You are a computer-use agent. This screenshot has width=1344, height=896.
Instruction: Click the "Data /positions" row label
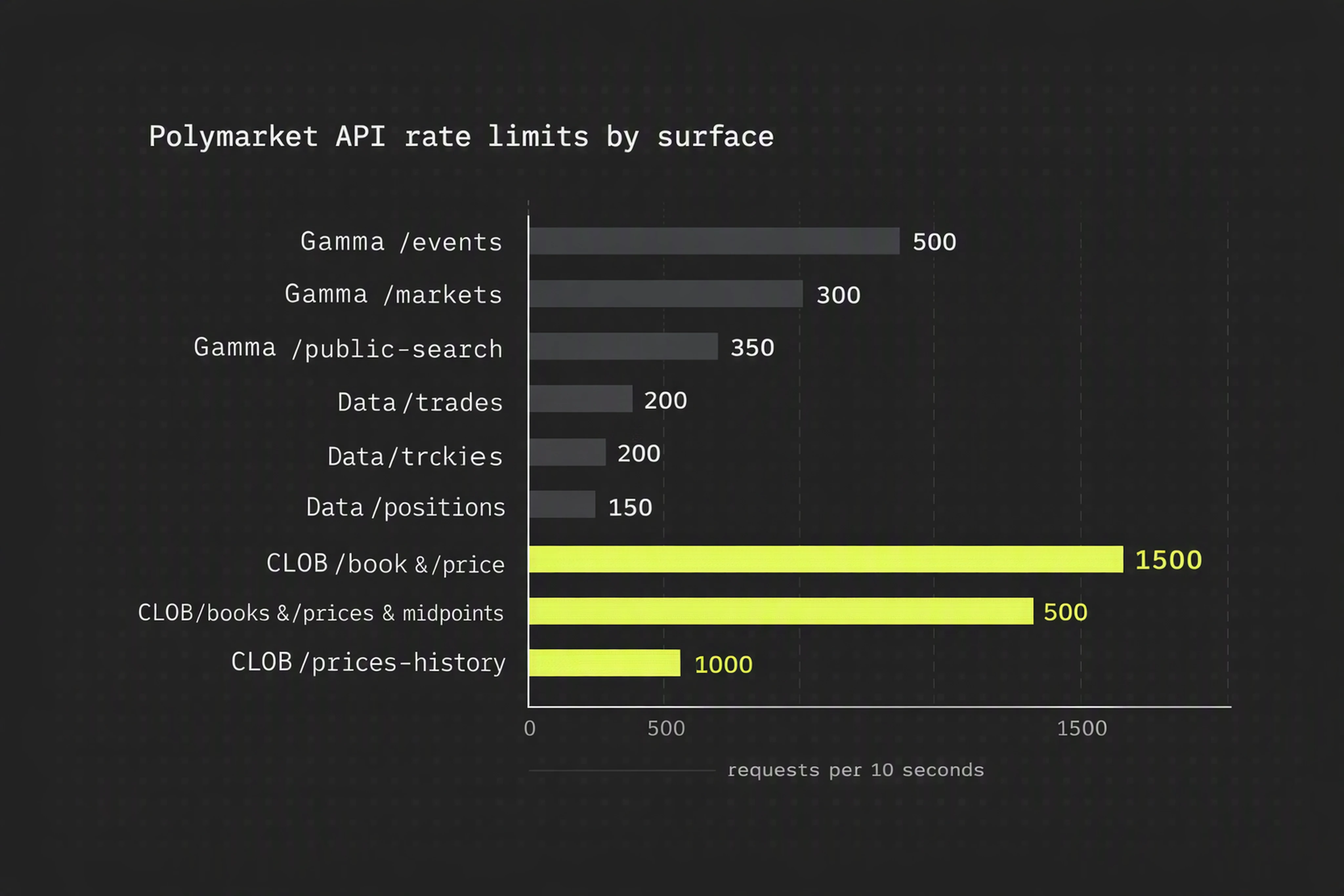(x=406, y=508)
